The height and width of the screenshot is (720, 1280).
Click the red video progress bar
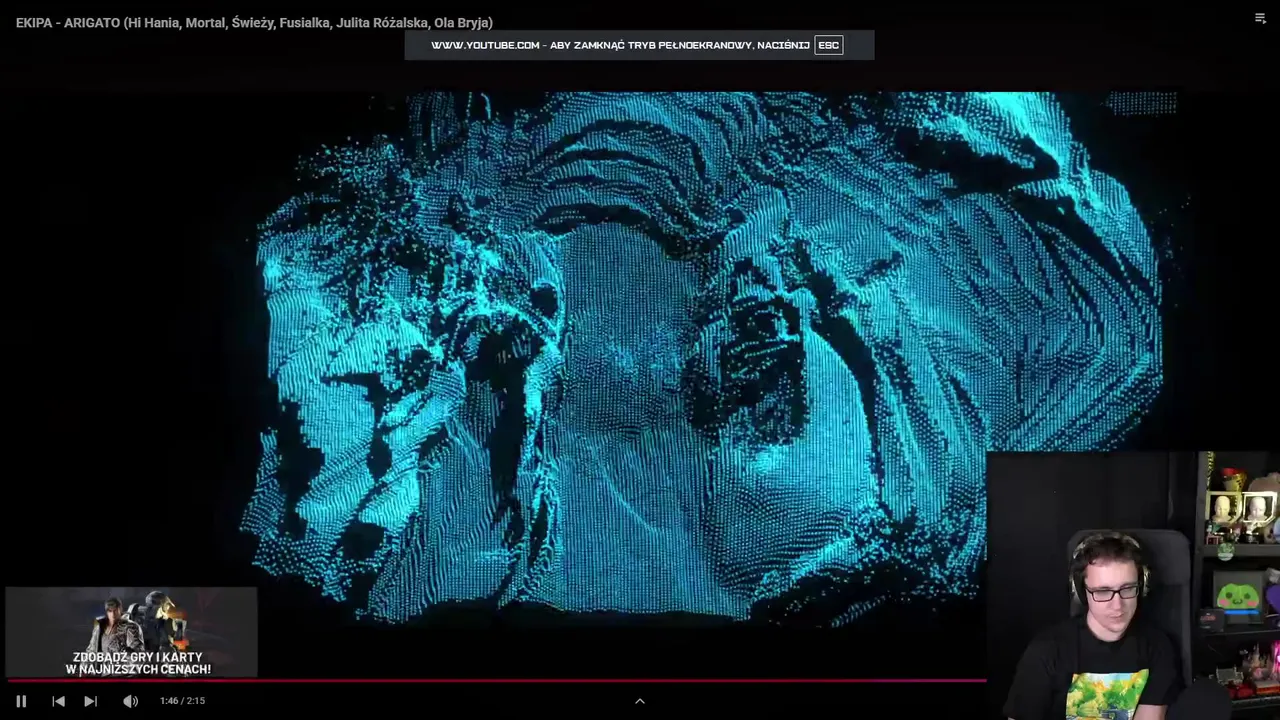(x=497, y=680)
